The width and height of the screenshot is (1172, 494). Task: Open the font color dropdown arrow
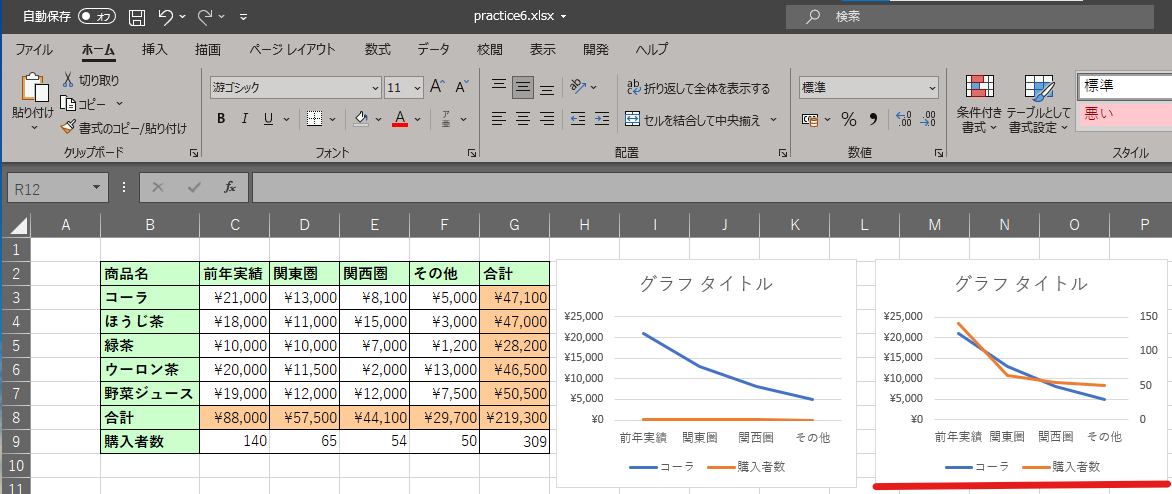[x=417, y=119]
